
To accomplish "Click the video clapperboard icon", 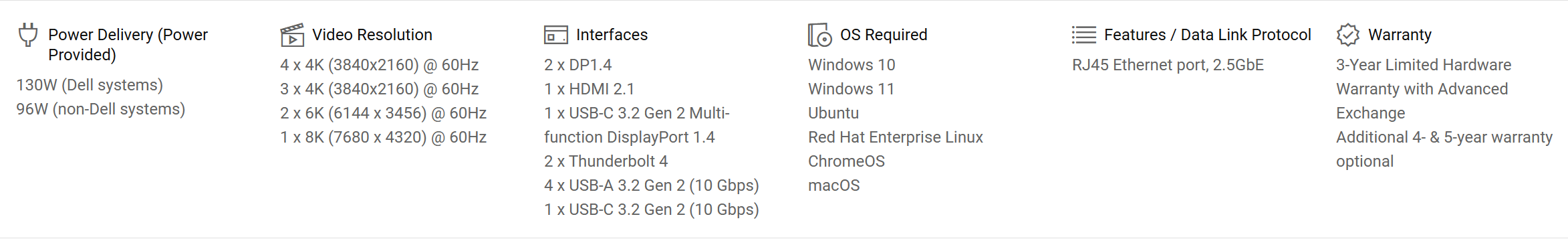I will pos(292,35).
